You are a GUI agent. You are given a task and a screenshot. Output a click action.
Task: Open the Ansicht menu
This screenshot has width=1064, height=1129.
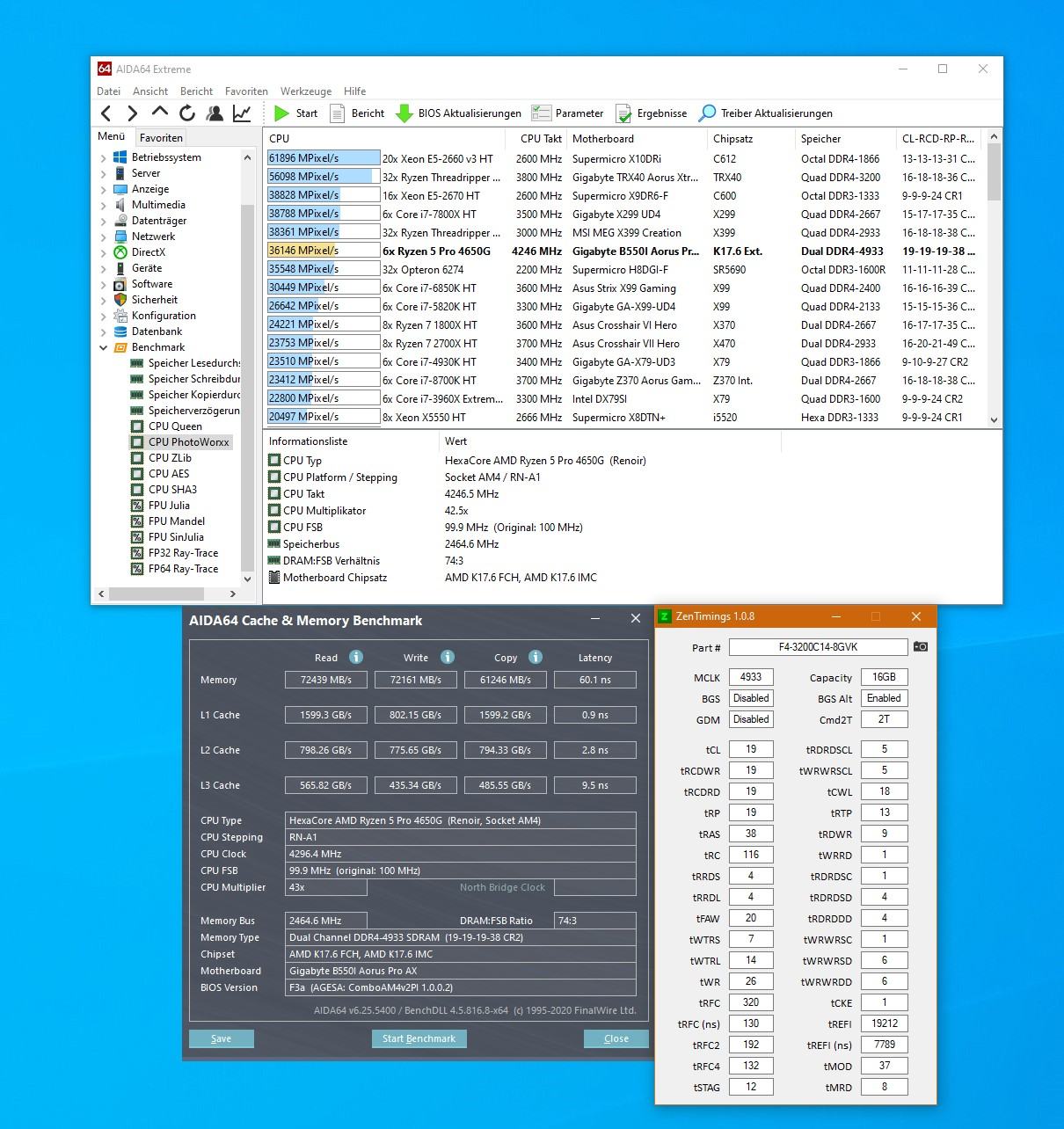pos(150,91)
